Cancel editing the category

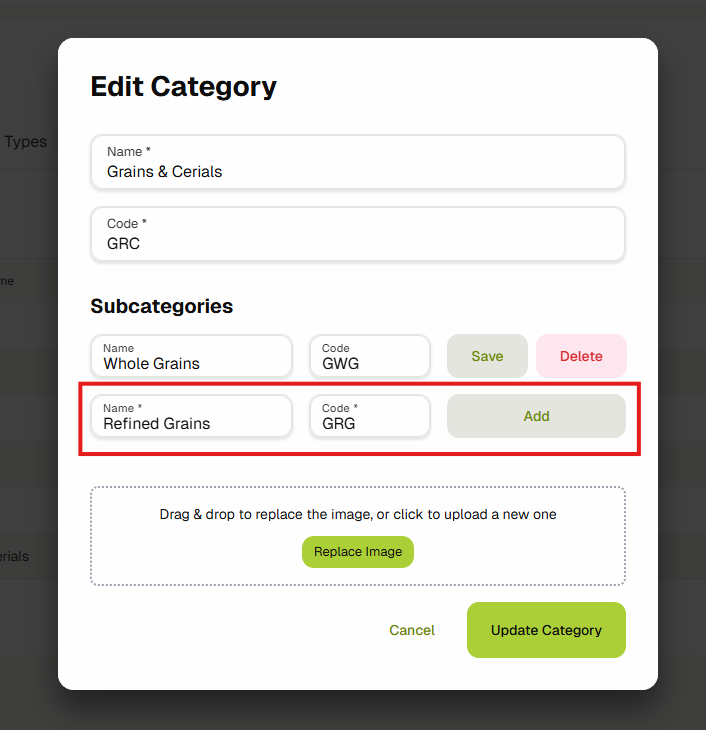pos(412,630)
